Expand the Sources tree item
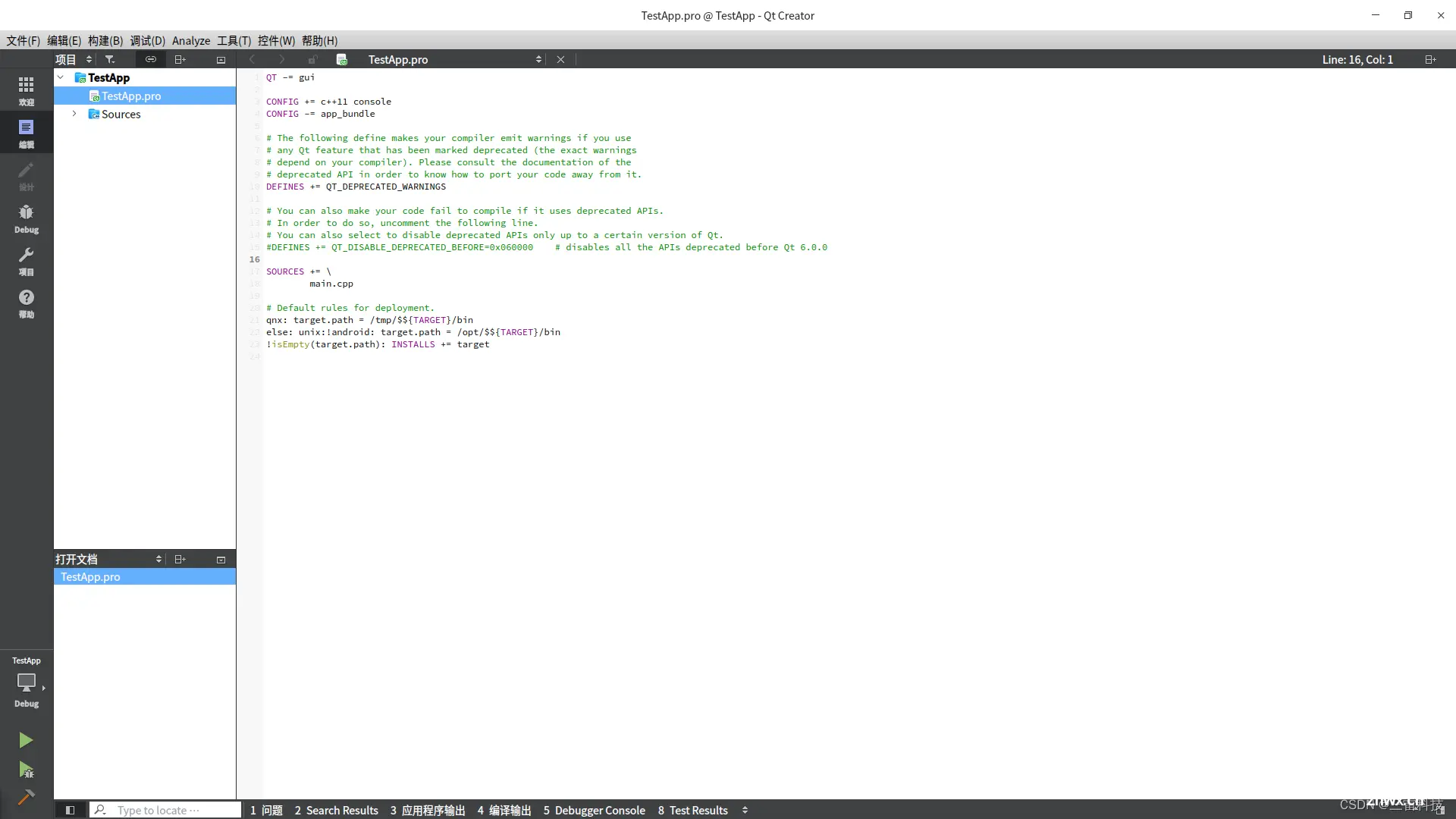Screen dimensions: 1456x819 75,114
